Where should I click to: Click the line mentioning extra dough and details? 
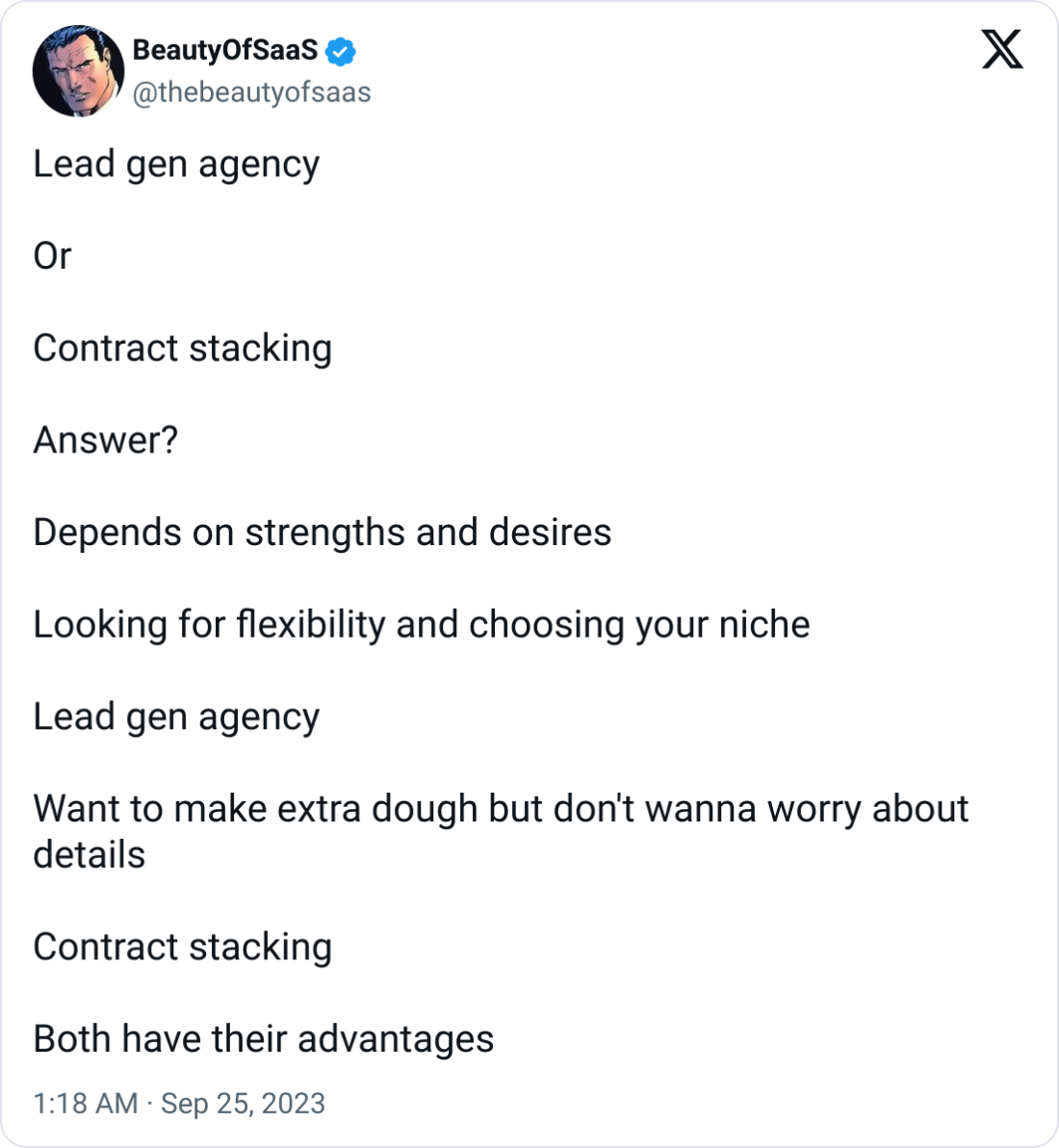[501, 809]
